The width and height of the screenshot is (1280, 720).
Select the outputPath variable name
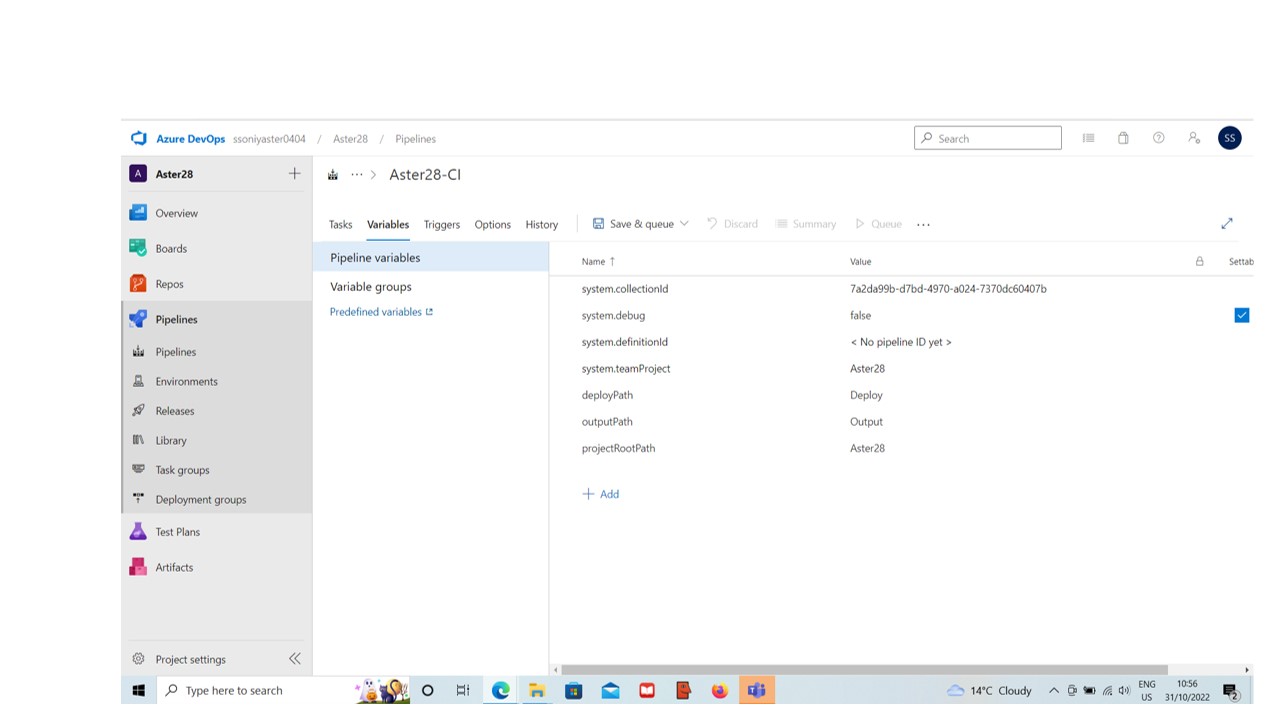tap(607, 422)
